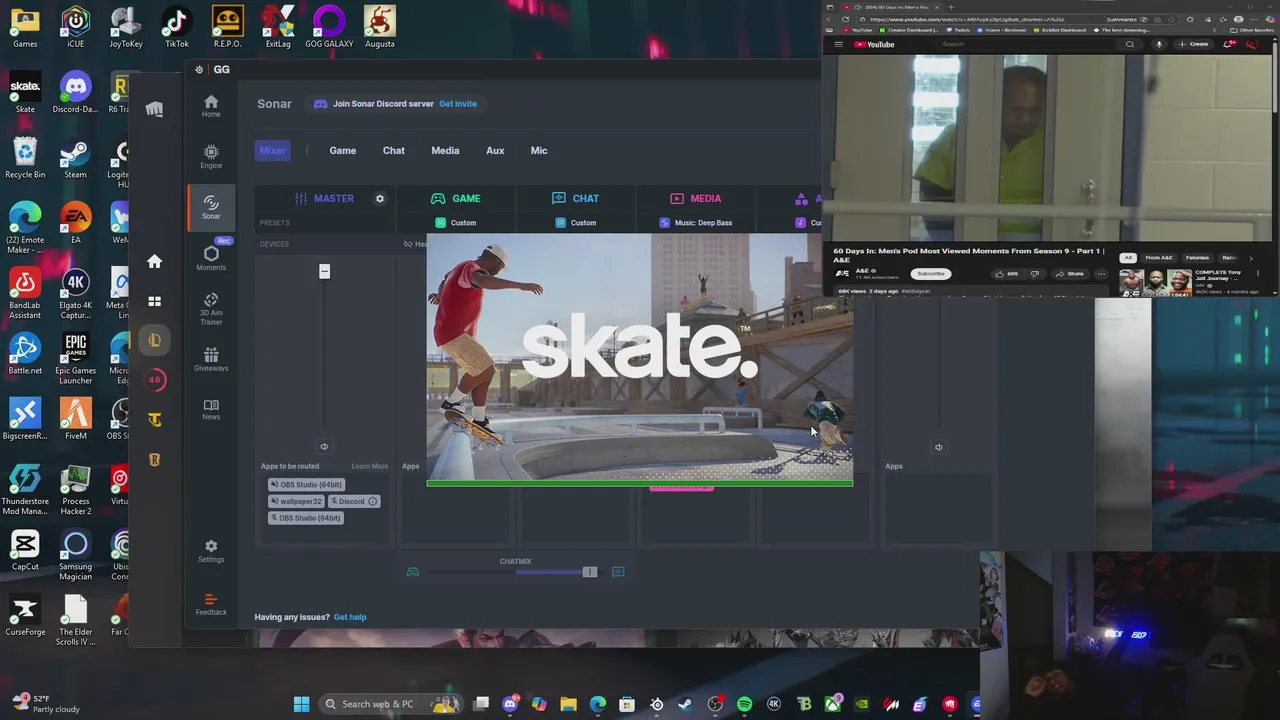
Task: Click Riot client home icon
Action: (x=154, y=261)
